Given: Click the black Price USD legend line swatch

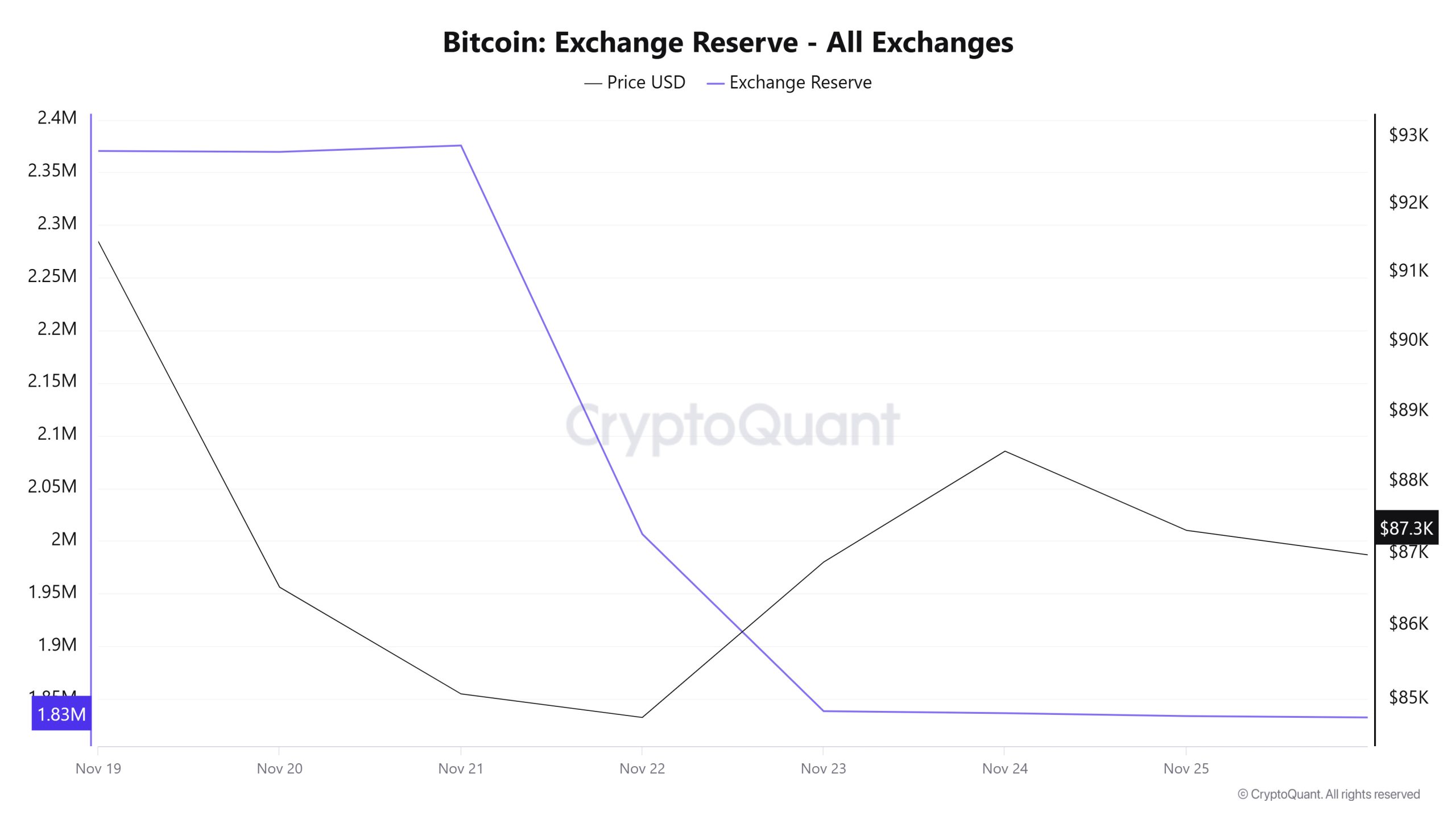Looking at the screenshot, I should coord(593,84).
